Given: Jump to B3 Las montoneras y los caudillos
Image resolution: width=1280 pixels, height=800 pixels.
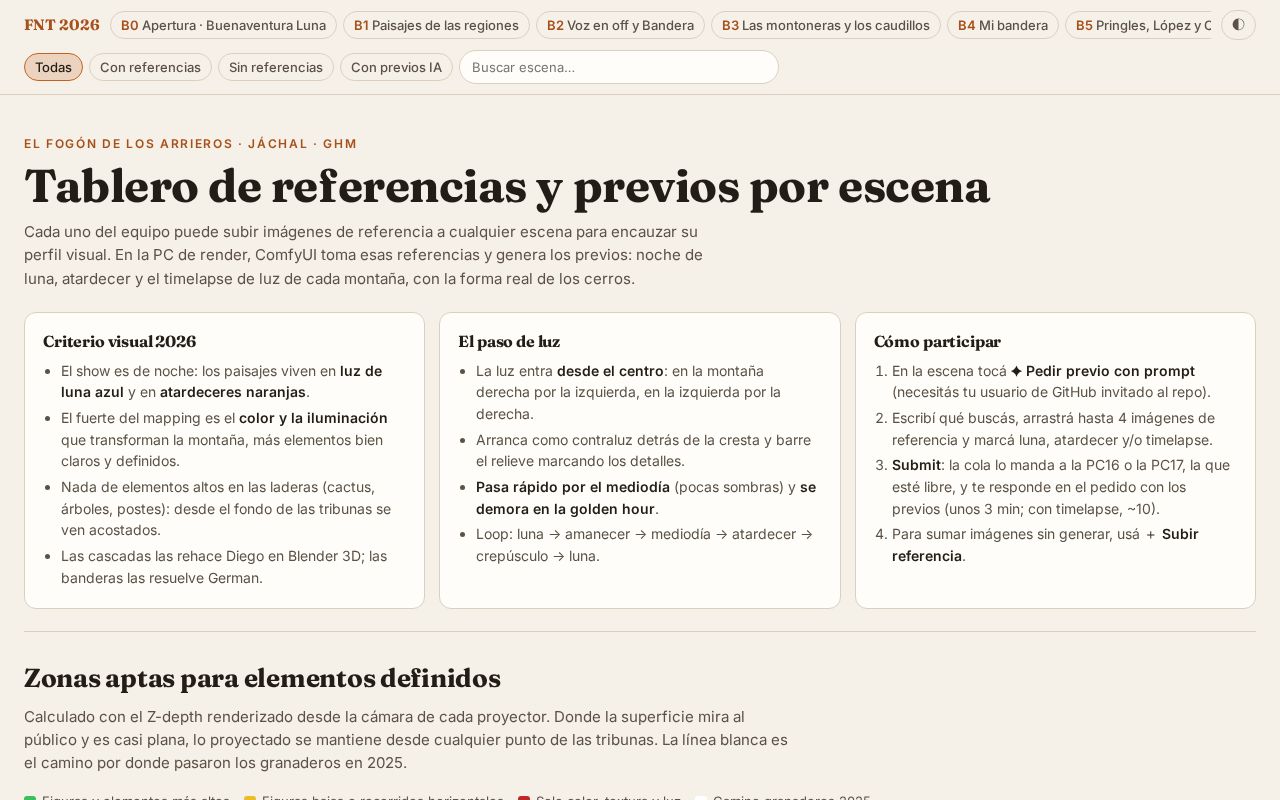Looking at the screenshot, I should click(826, 25).
